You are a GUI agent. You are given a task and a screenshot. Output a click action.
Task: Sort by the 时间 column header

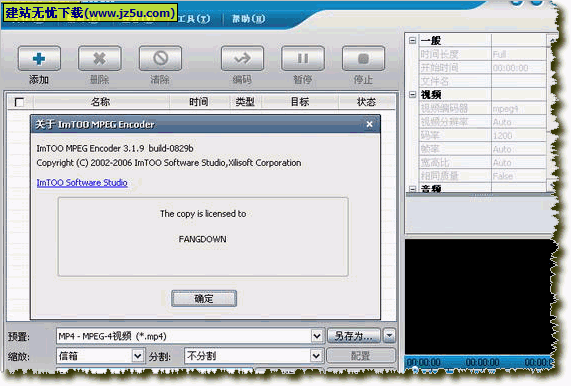[x=199, y=102]
